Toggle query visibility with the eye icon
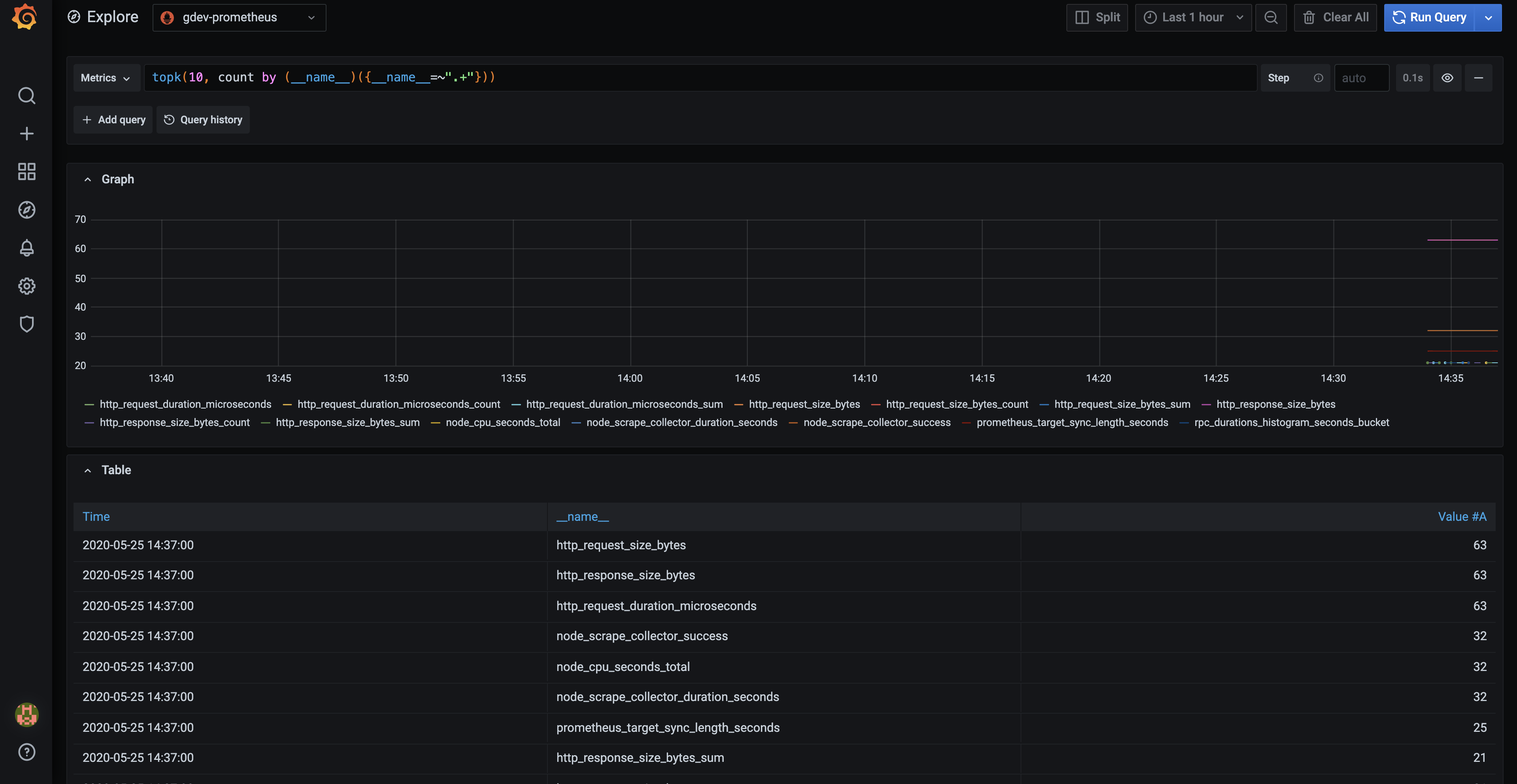Image resolution: width=1517 pixels, height=784 pixels. click(x=1447, y=77)
